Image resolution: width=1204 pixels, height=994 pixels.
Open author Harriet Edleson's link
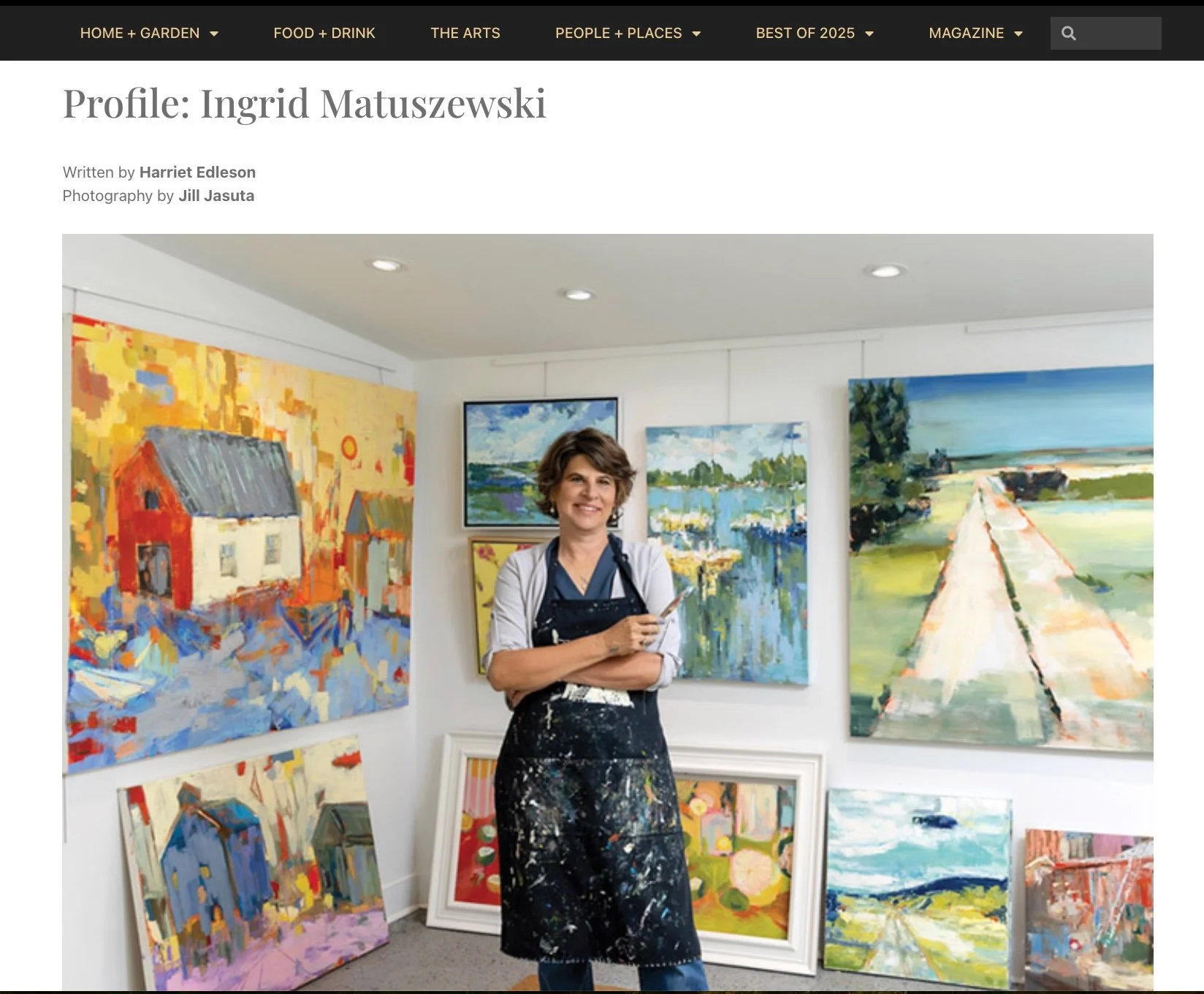click(197, 172)
